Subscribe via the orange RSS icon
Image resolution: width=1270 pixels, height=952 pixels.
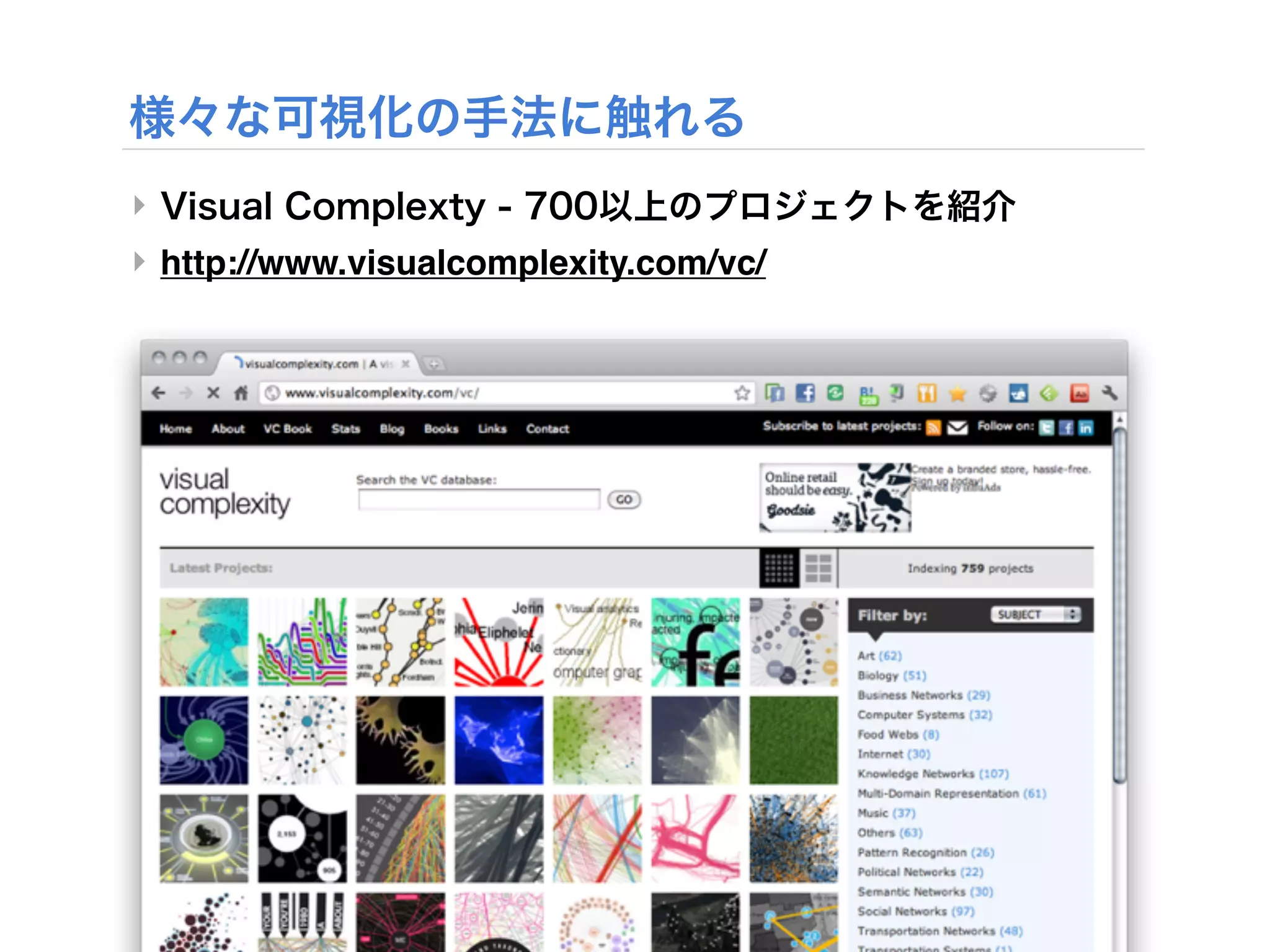click(933, 428)
